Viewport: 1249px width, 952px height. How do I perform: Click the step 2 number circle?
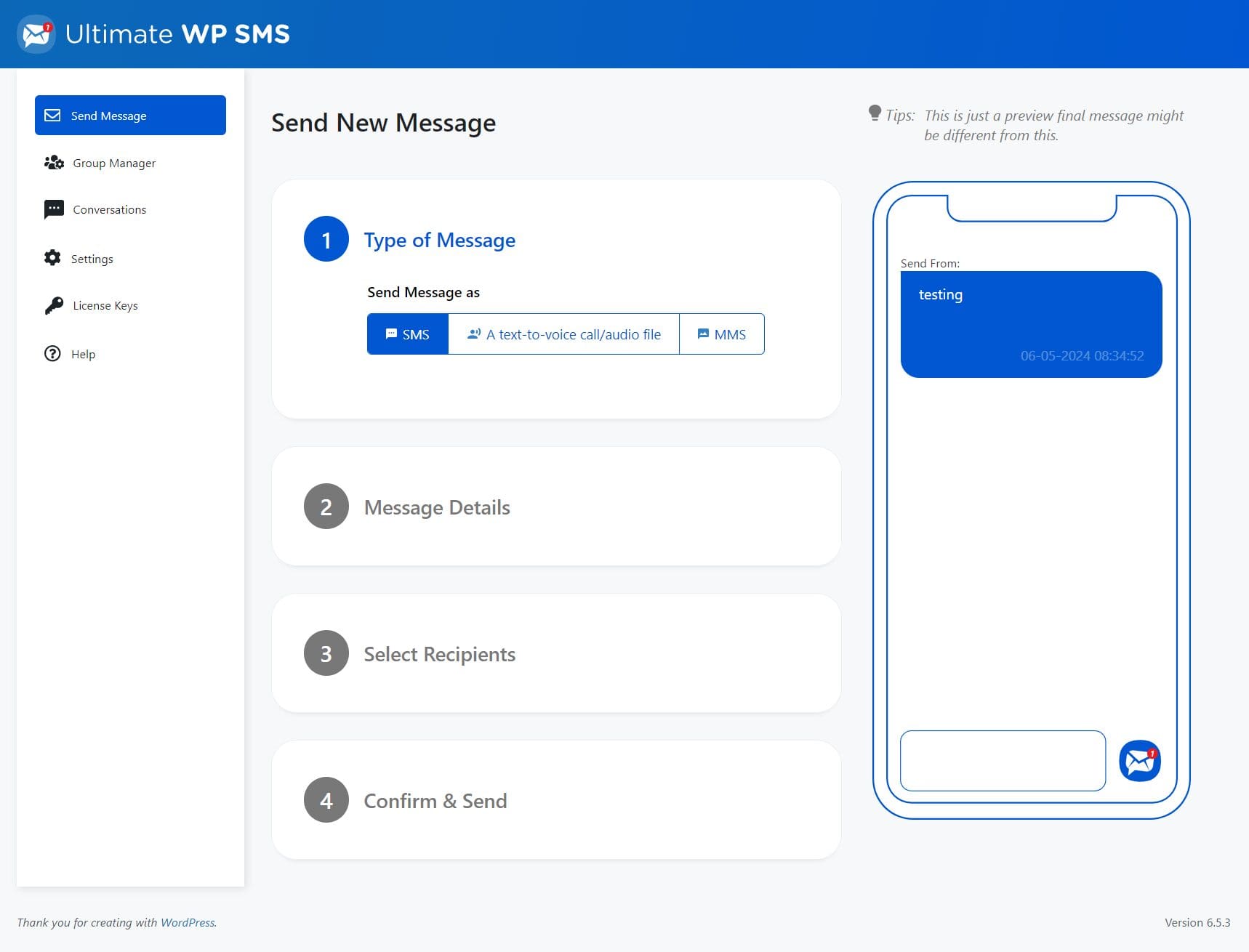(x=326, y=507)
